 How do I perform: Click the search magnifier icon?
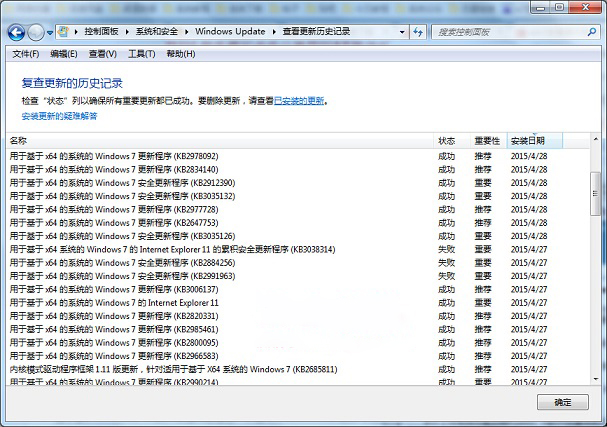[x=592, y=32]
